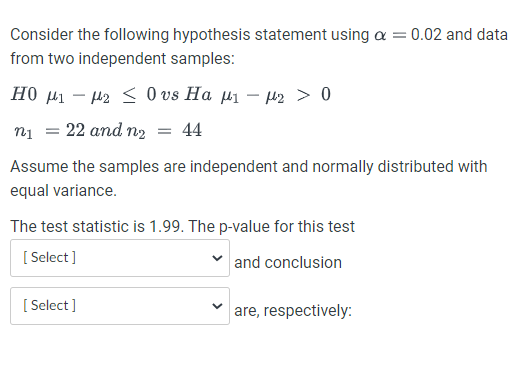
Task: Open the p-value Select dropdown
Action: coord(120,258)
